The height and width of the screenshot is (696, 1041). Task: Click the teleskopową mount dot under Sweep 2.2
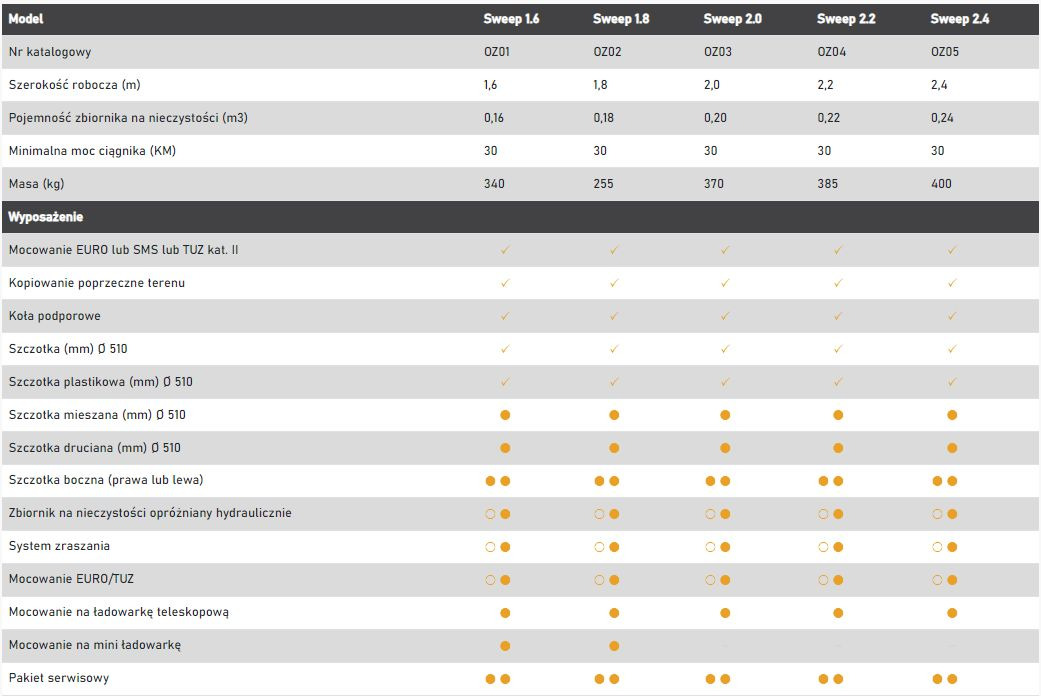[838, 612]
